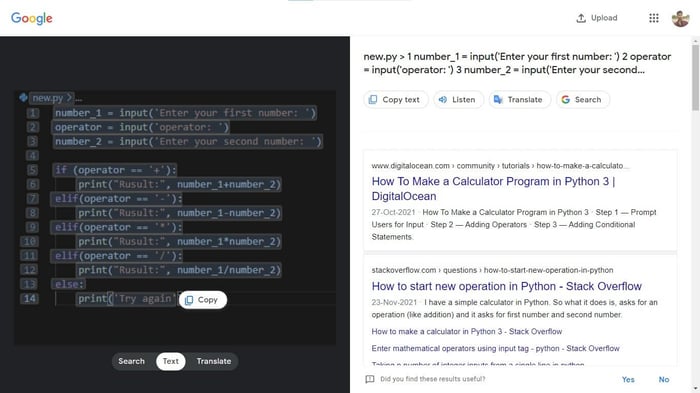Select the print('Try again' text

(126, 298)
